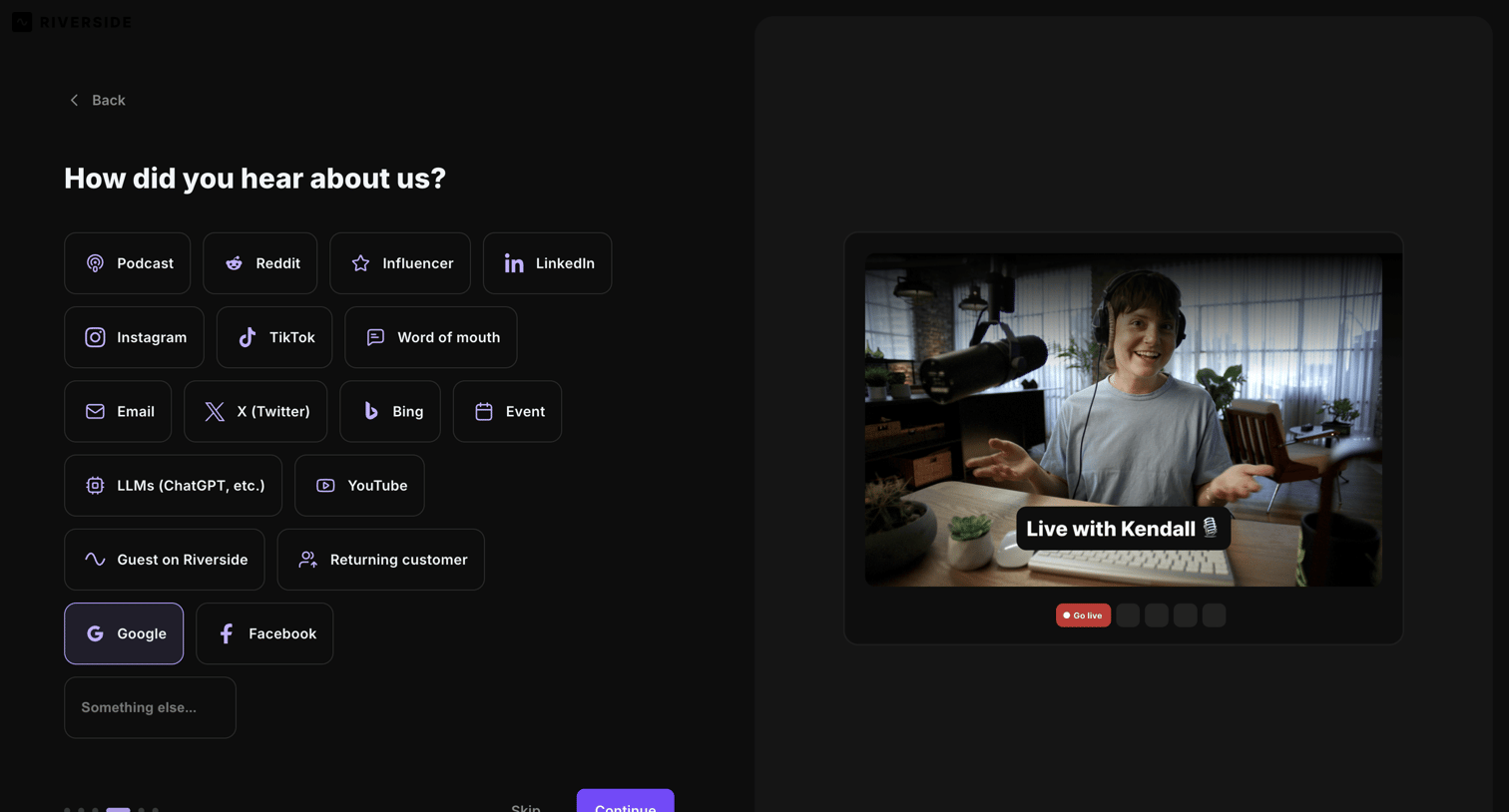Focus the Something else text field

click(150, 707)
